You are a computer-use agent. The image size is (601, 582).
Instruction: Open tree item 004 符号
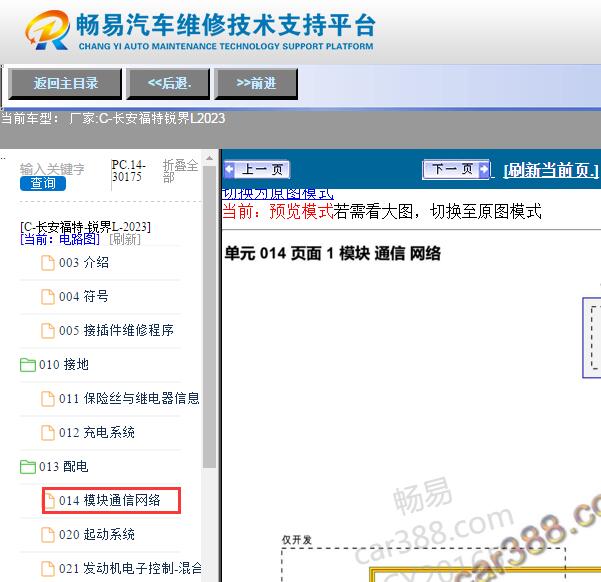[x=84, y=297]
